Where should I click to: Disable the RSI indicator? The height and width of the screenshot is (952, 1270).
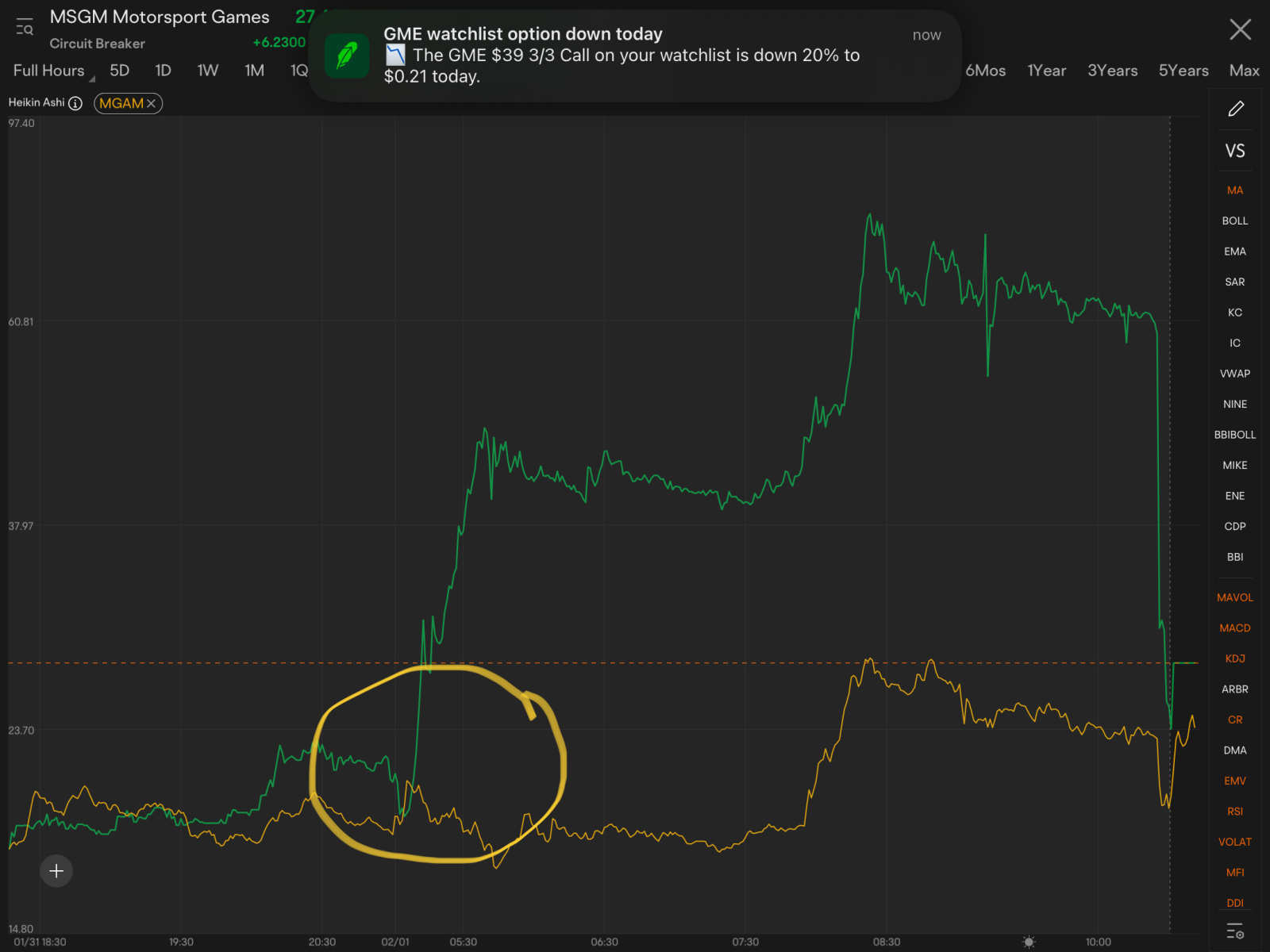tap(1235, 812)
